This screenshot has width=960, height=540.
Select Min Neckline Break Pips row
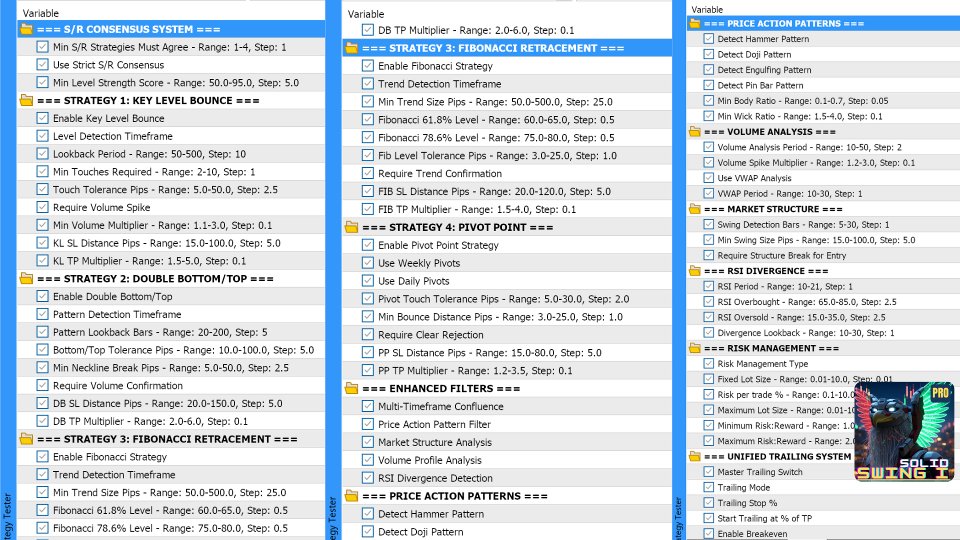pos(171,367)
